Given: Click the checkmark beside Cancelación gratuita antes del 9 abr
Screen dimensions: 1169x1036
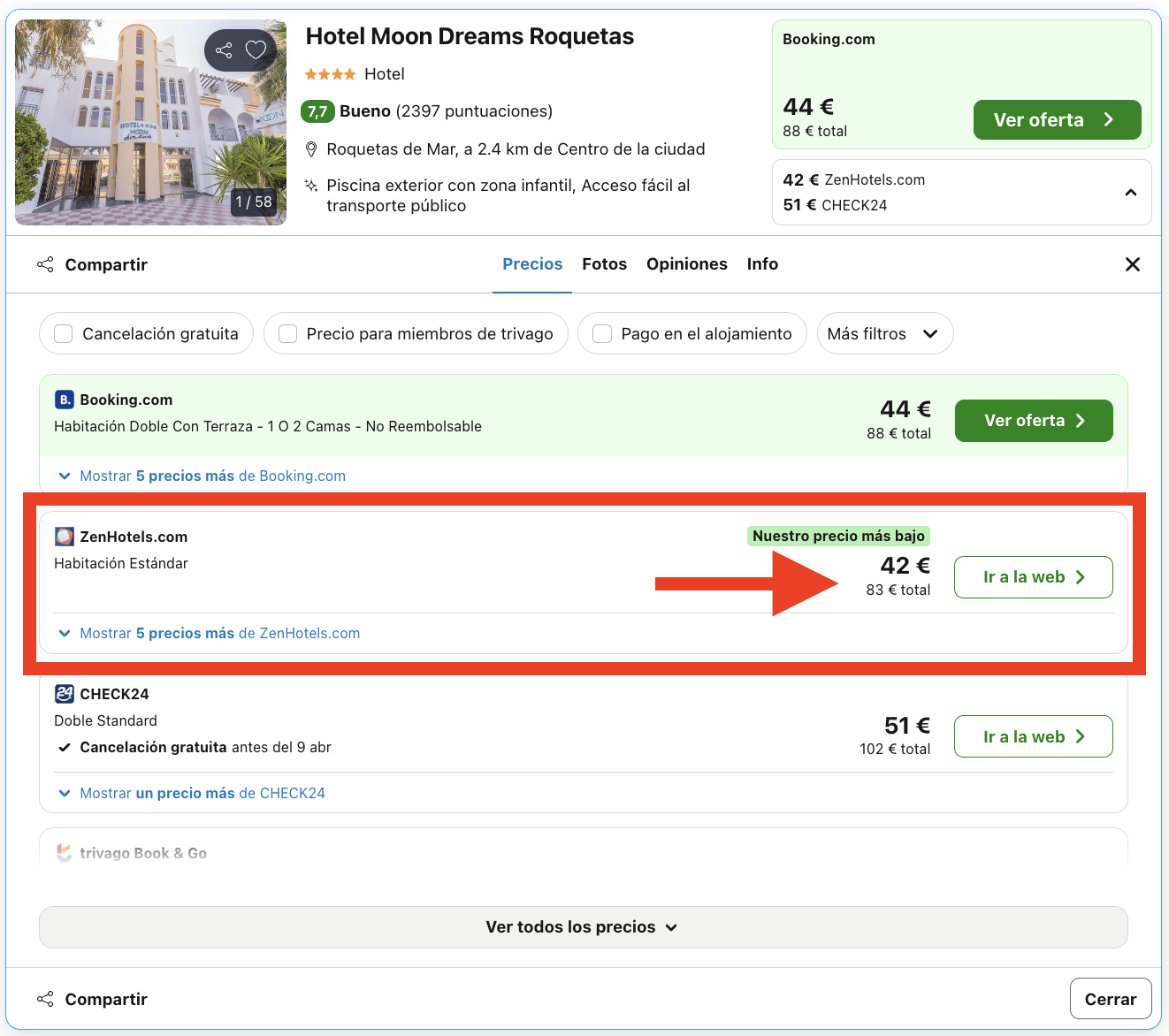Looking at the screenshot, I should tap(64, 748).
